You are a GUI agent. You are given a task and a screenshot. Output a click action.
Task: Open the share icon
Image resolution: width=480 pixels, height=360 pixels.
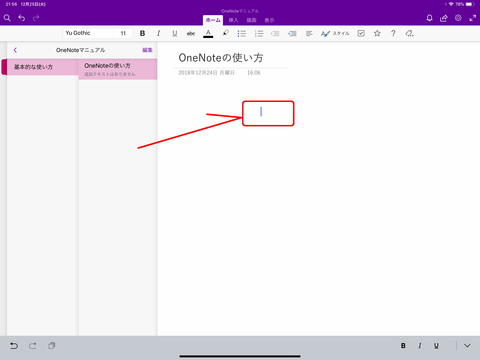[444, 18]
